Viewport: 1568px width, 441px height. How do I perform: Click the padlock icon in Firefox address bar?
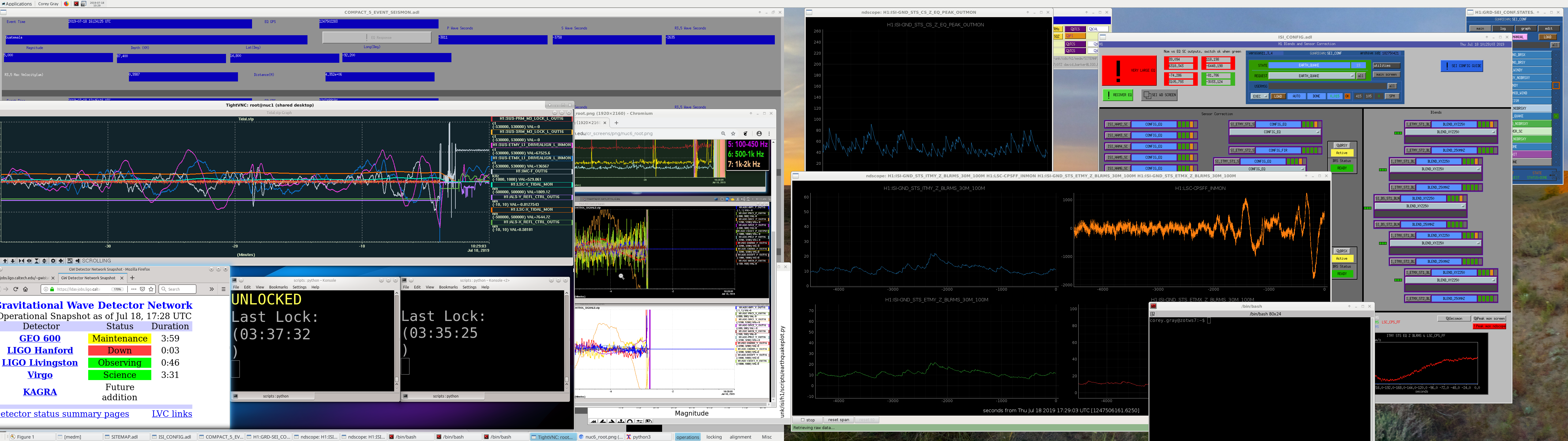coord(52,289)
